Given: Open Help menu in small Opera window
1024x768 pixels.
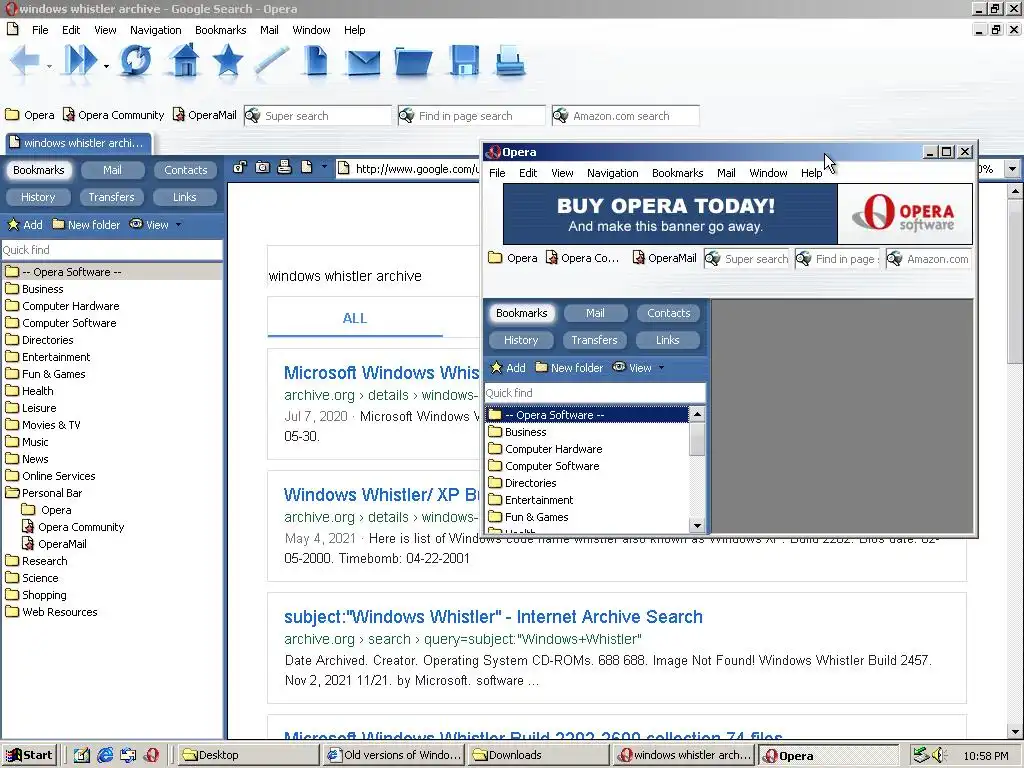Looking at the screenshot, I should pos(812,173).
